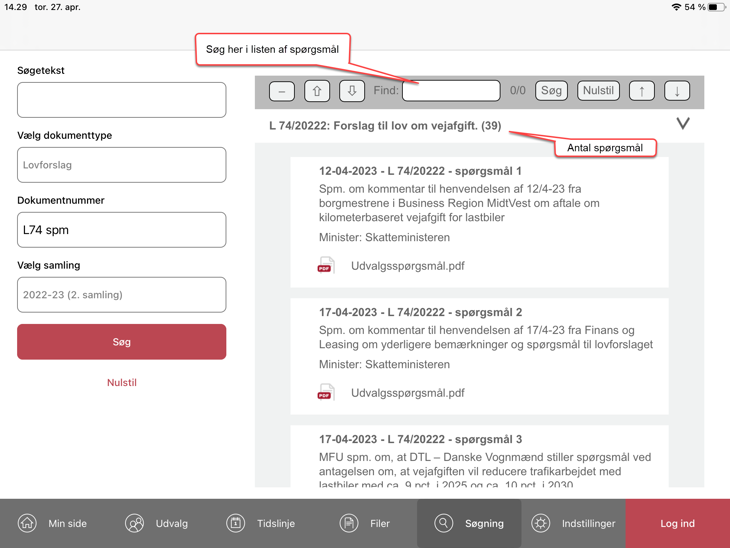Open the Vælg dokumenttype dropdown
Screen dimensions: 730x548
(x=121, y=165)
